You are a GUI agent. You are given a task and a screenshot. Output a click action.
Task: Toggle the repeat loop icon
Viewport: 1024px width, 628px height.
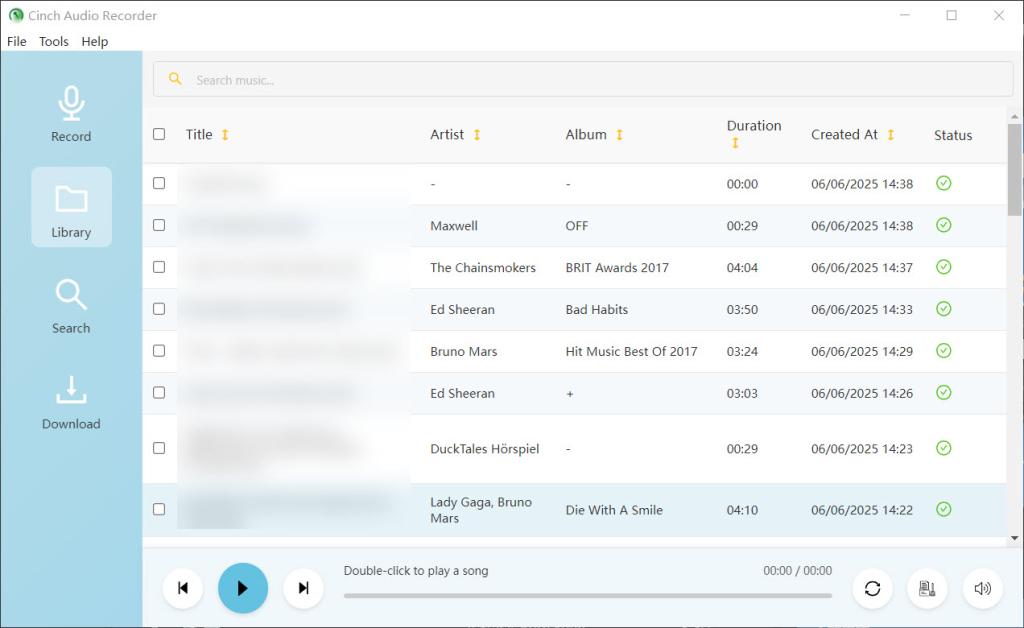872,588
